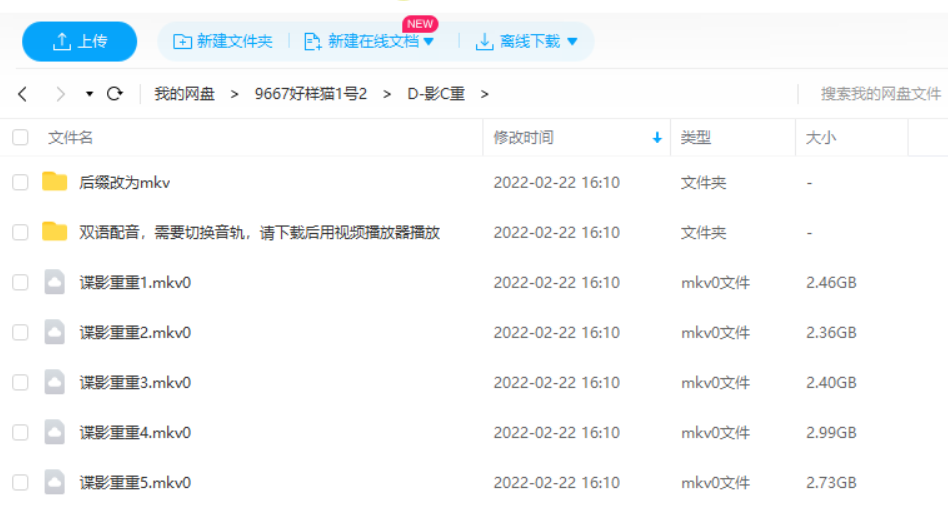This screenshot has height=517, width=948.
Task: Sort files by 大小 column header
Action: (x=821, y=138)
